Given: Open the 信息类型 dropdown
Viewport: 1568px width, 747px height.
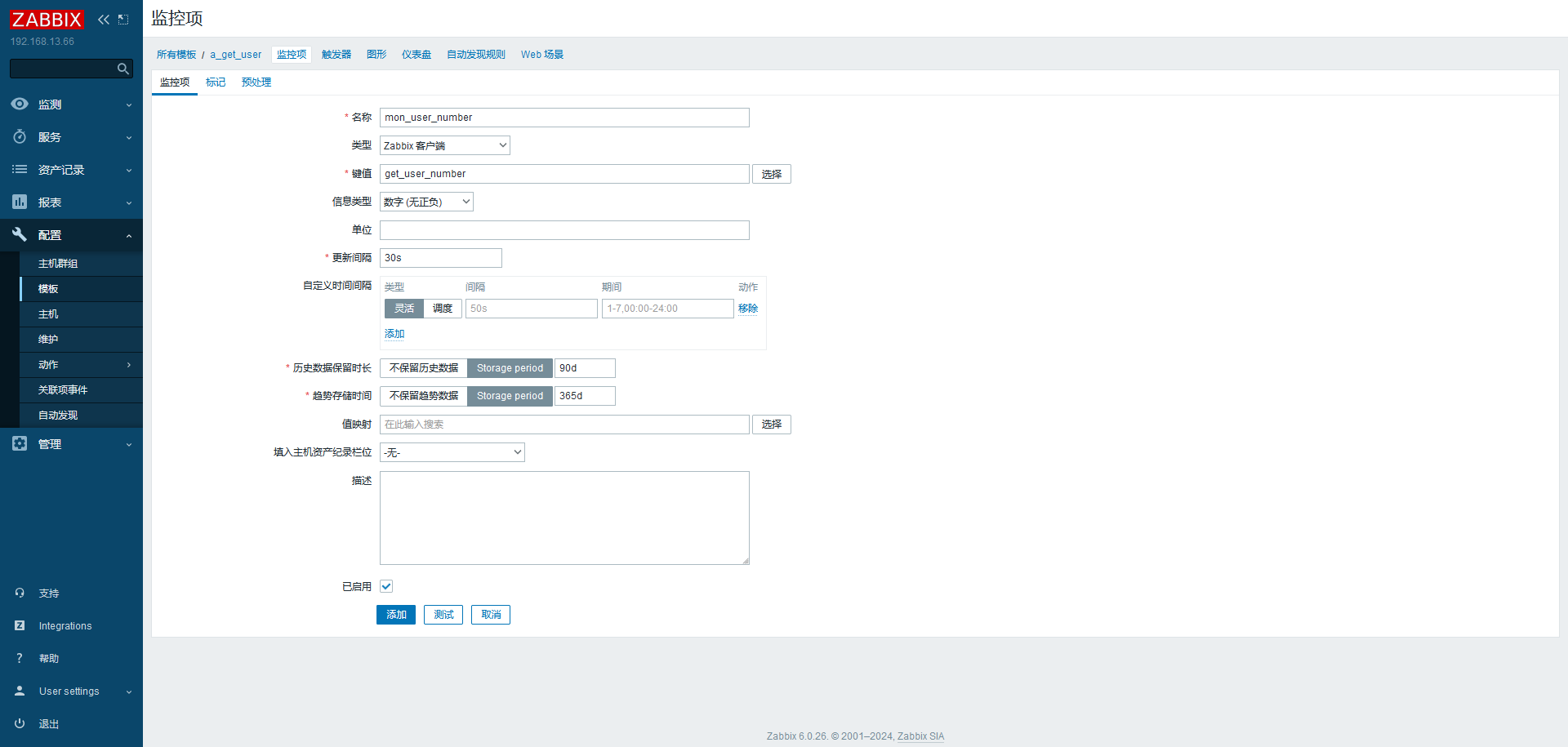Looking at the screenshot, I should click(425, 202).
